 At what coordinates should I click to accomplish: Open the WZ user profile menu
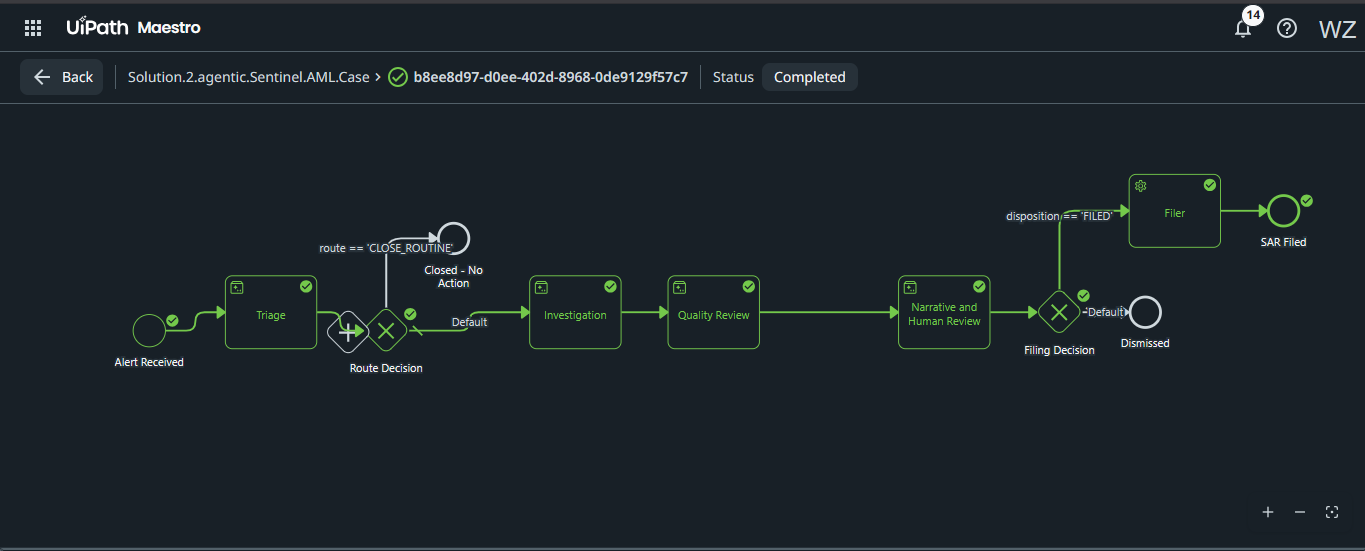1337,28
